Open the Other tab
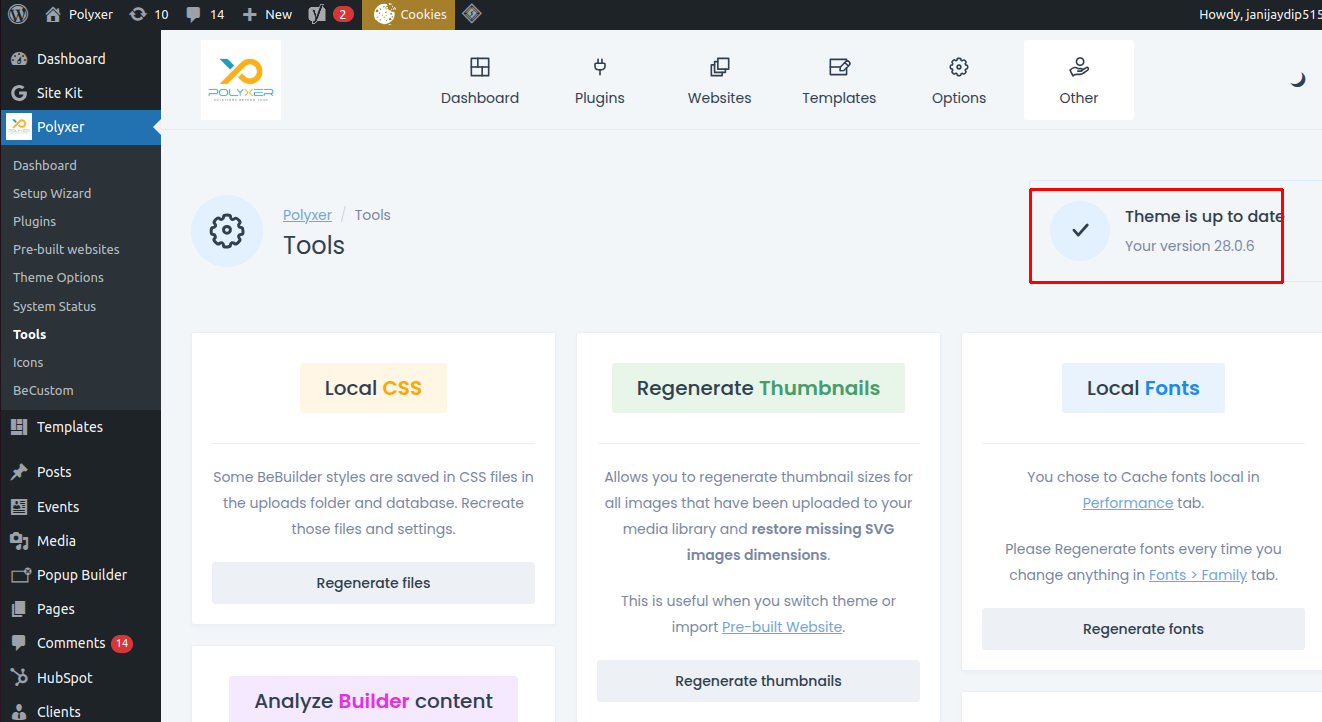Screen dimensions: 1322x722 [x=1079, y=80]
